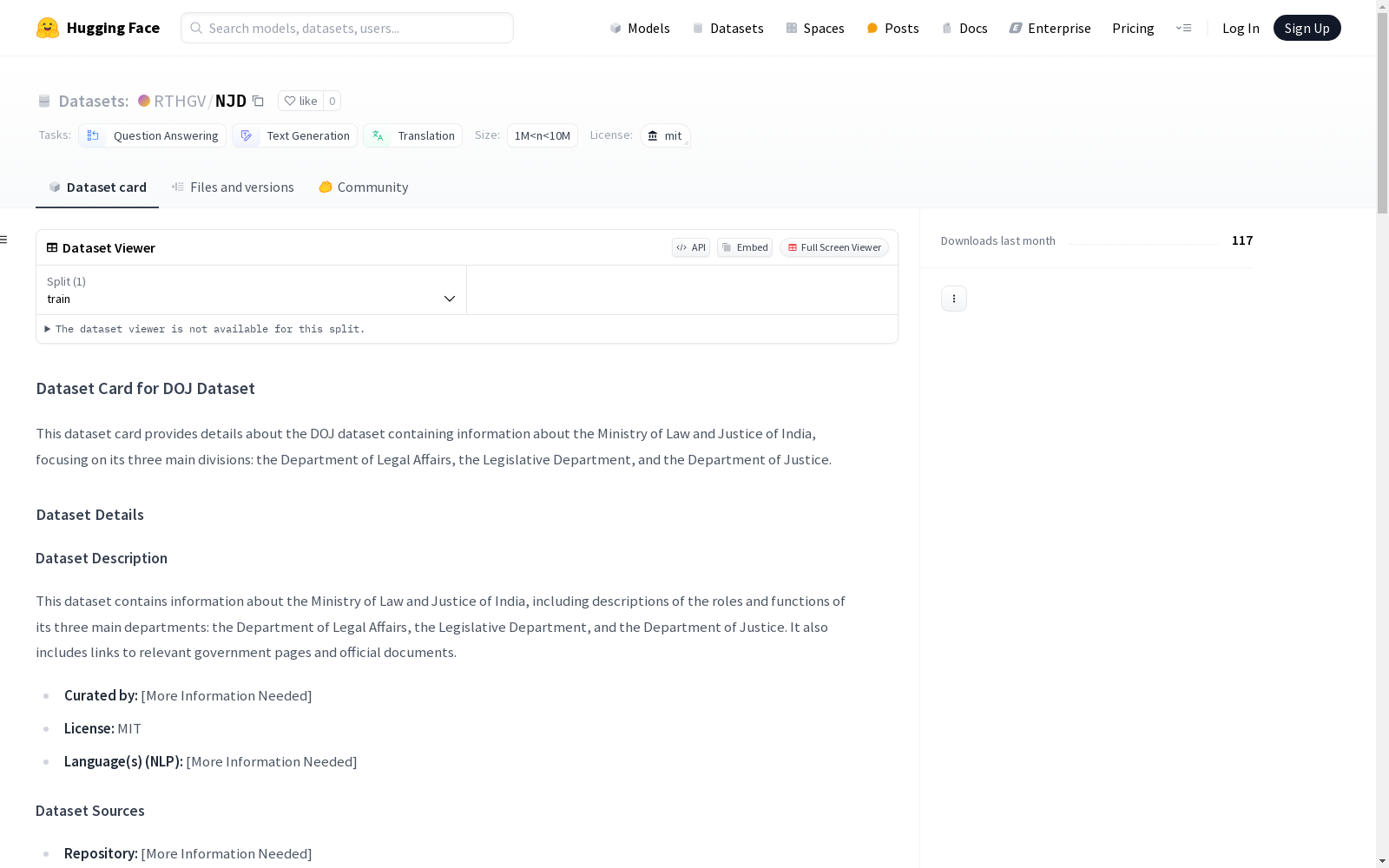Click the mit license scales icon
This screenshot has width=1389, height=868.
pyautogui.click(x=653, y=135)
